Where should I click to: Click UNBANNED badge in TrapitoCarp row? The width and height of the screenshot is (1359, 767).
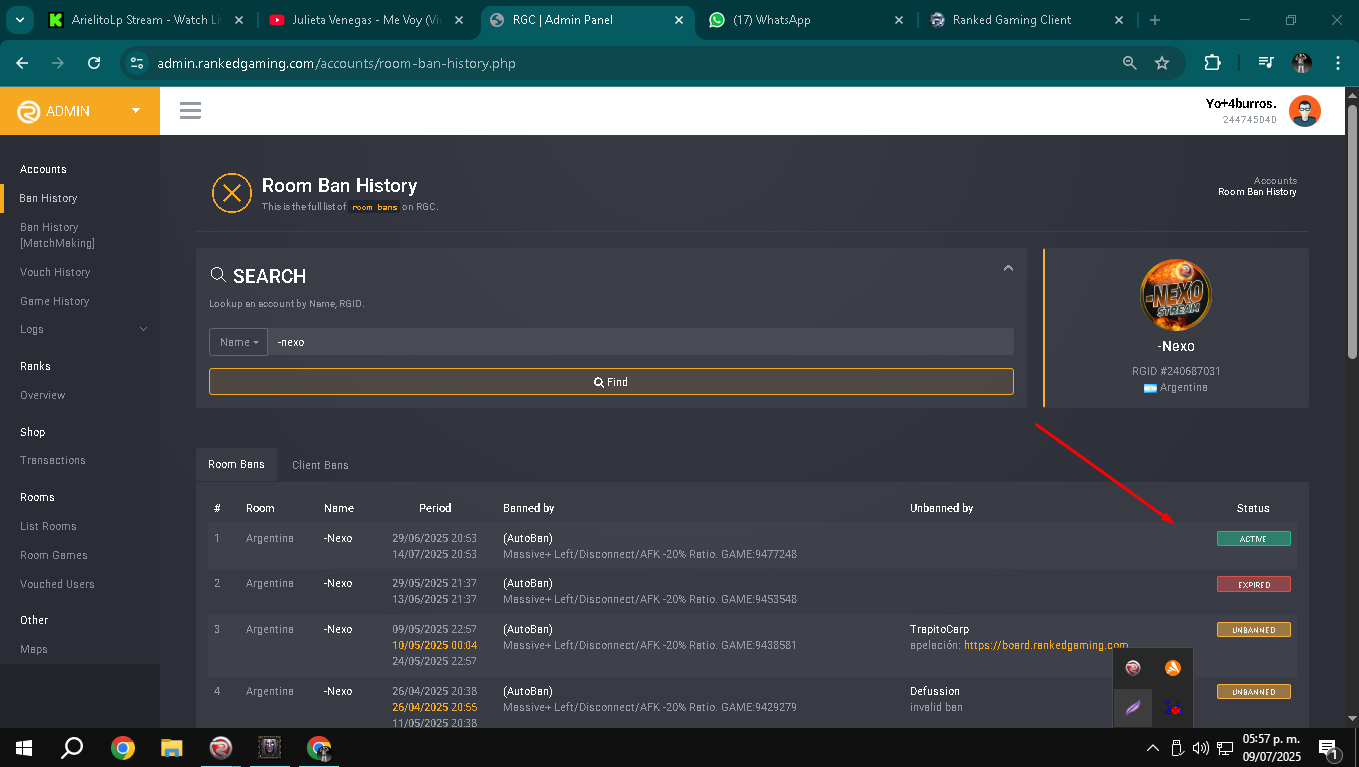point(1253,630)
